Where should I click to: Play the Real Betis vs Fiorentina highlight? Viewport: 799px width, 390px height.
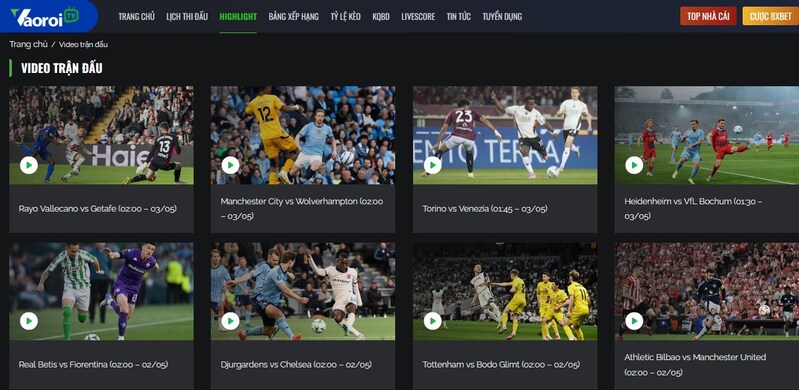point(29,321)
